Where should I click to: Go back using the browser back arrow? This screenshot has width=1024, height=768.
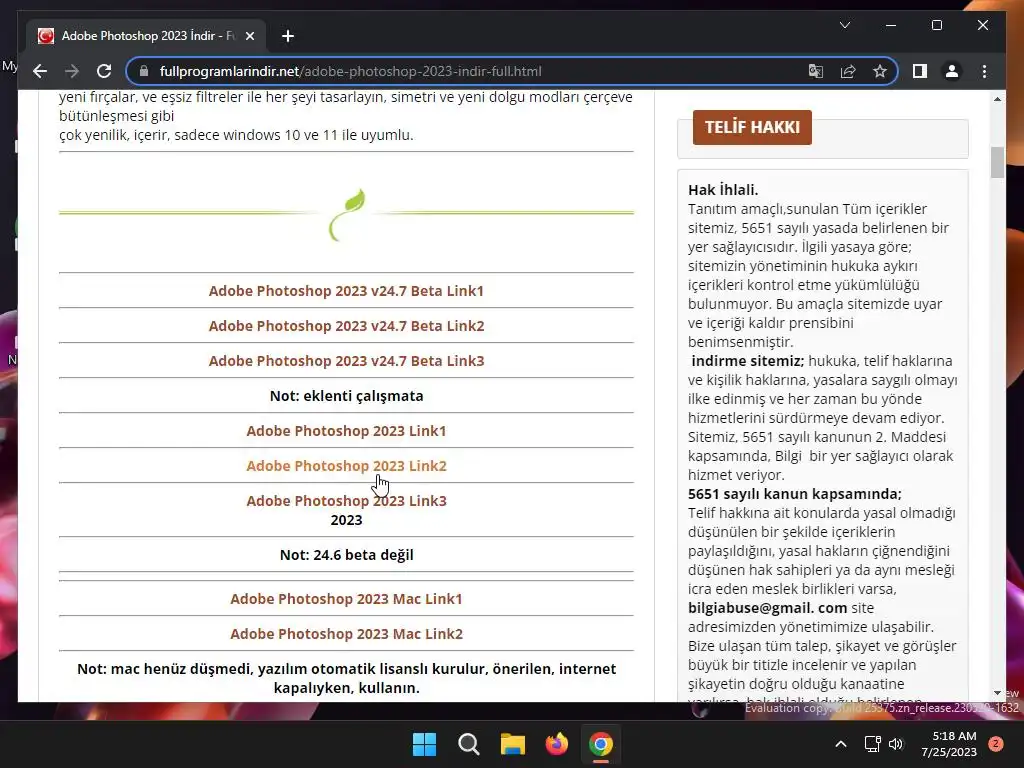[x=40, y=71]
